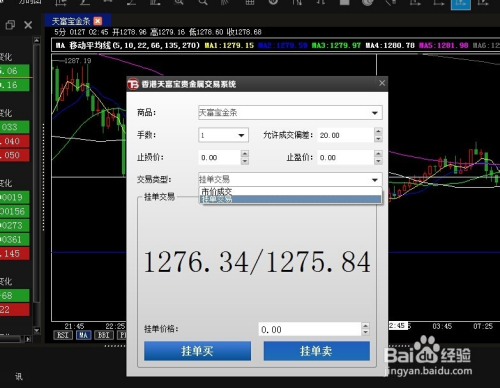Viewport: 500px width, 388px height.
Task: Increase 挂单价格 with up arrow
Action: pos(366,326)
